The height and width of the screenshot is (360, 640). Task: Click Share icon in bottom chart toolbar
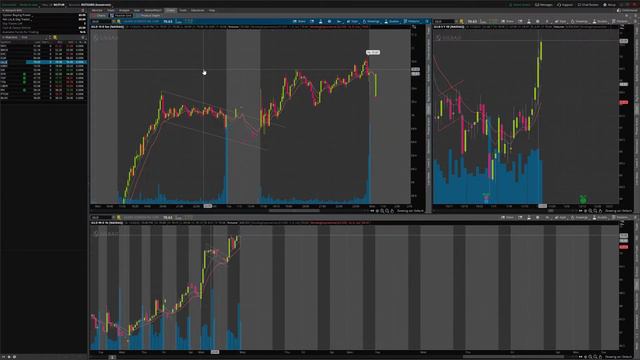pyautogui.click(x=507, y=218)
